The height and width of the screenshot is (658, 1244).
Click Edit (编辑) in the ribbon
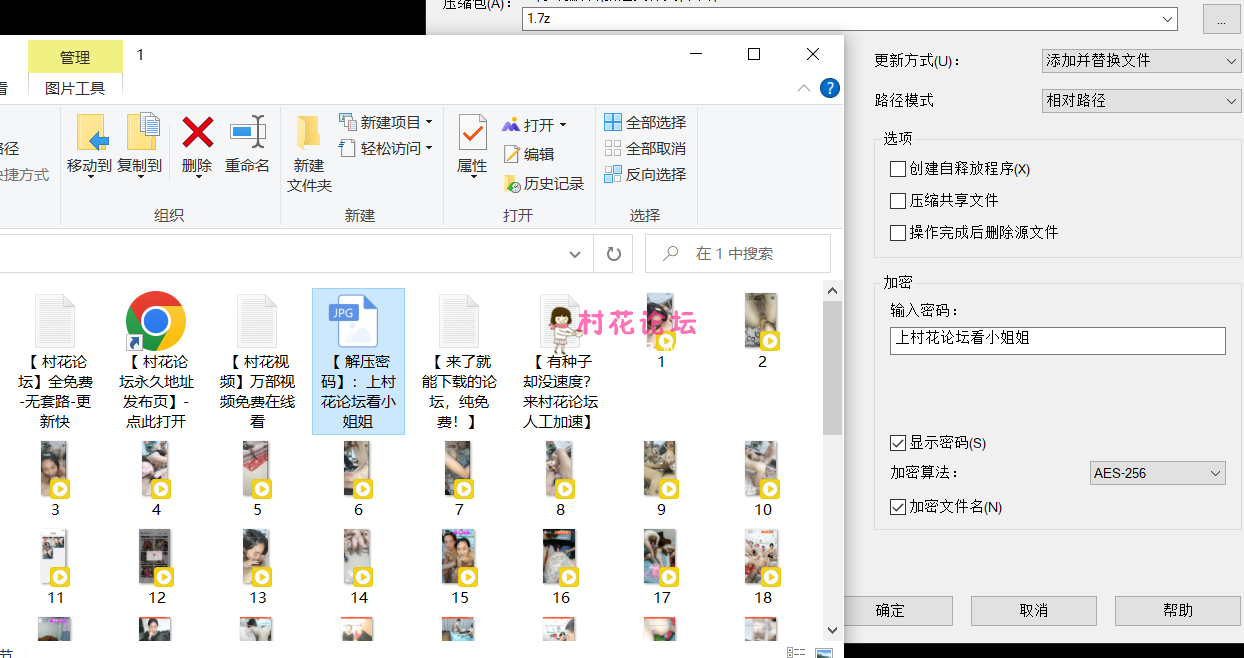(528, 154)
